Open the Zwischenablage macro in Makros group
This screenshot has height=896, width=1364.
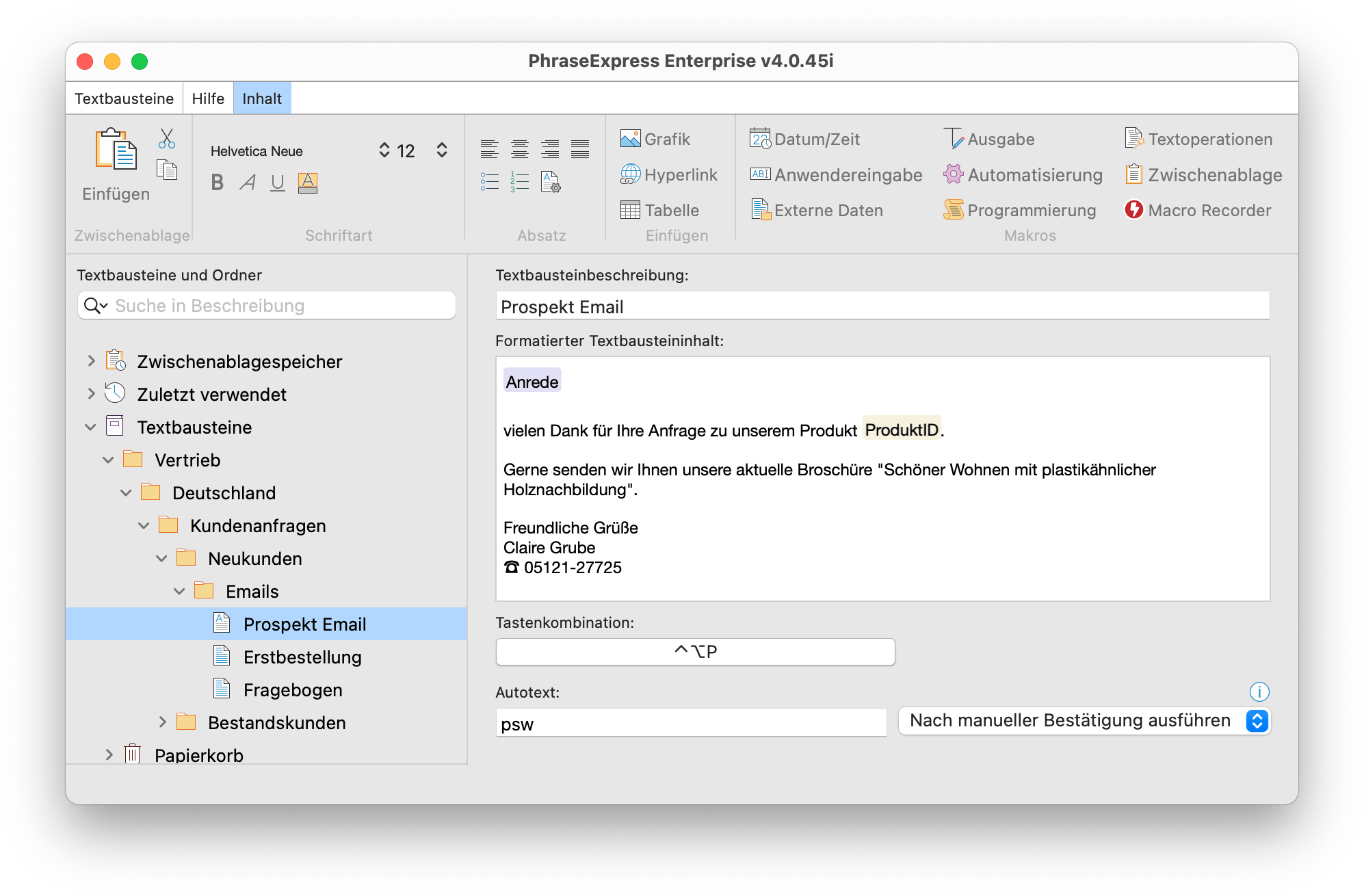[1203, 174]
